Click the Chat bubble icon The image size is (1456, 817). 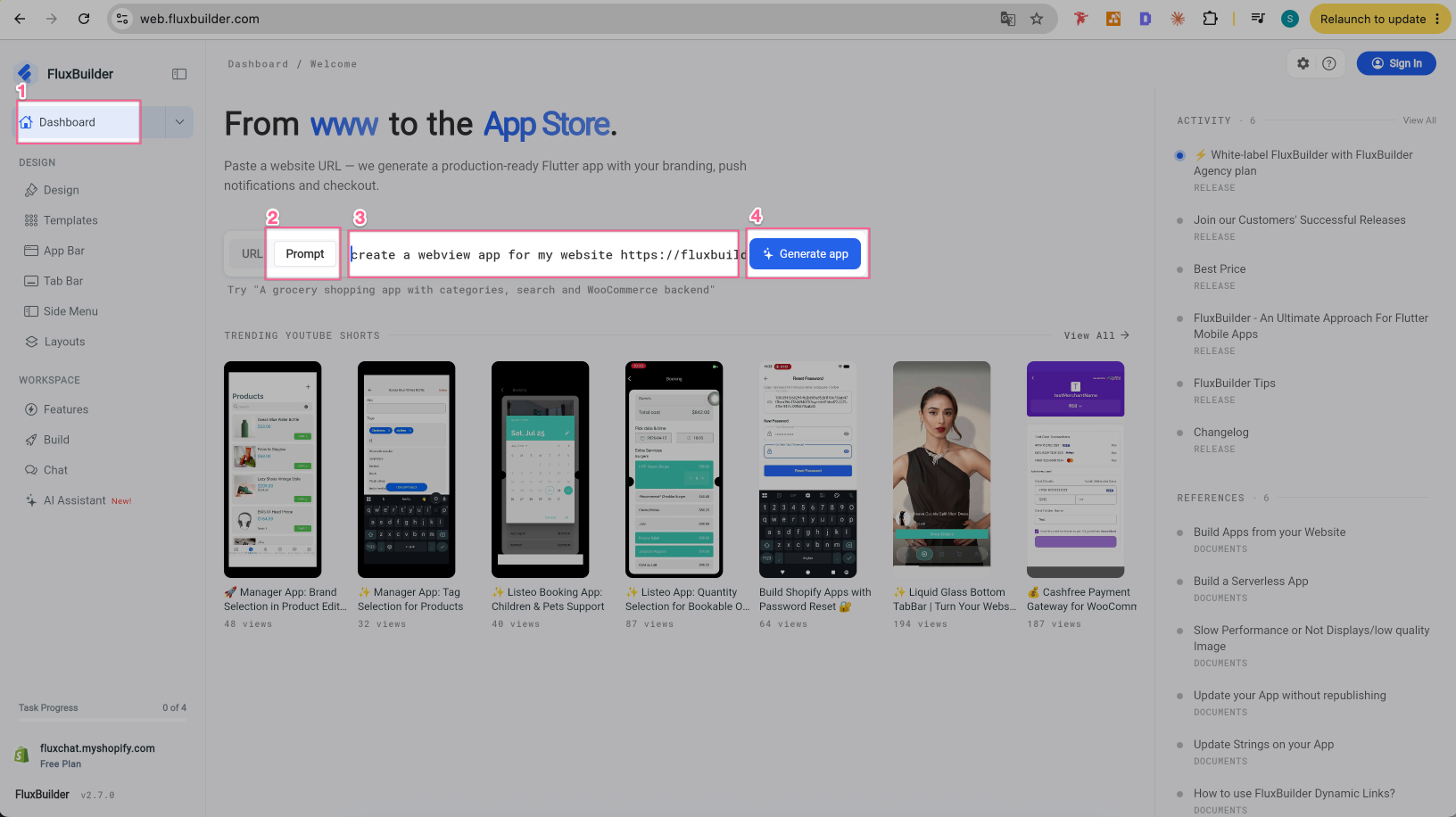pyautogui.click(x=31, y=470)
